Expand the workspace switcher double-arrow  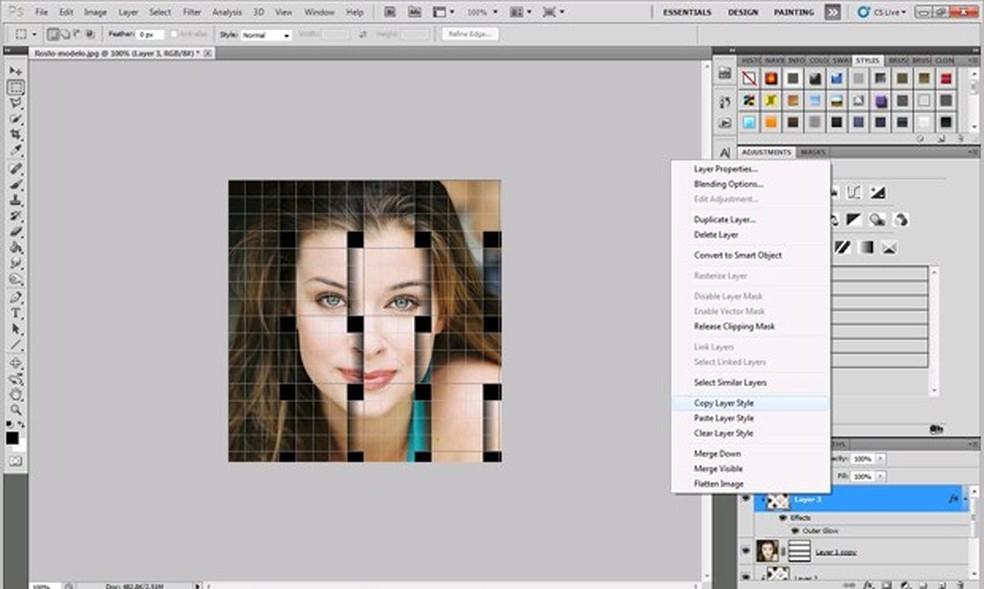coord(832,12)
